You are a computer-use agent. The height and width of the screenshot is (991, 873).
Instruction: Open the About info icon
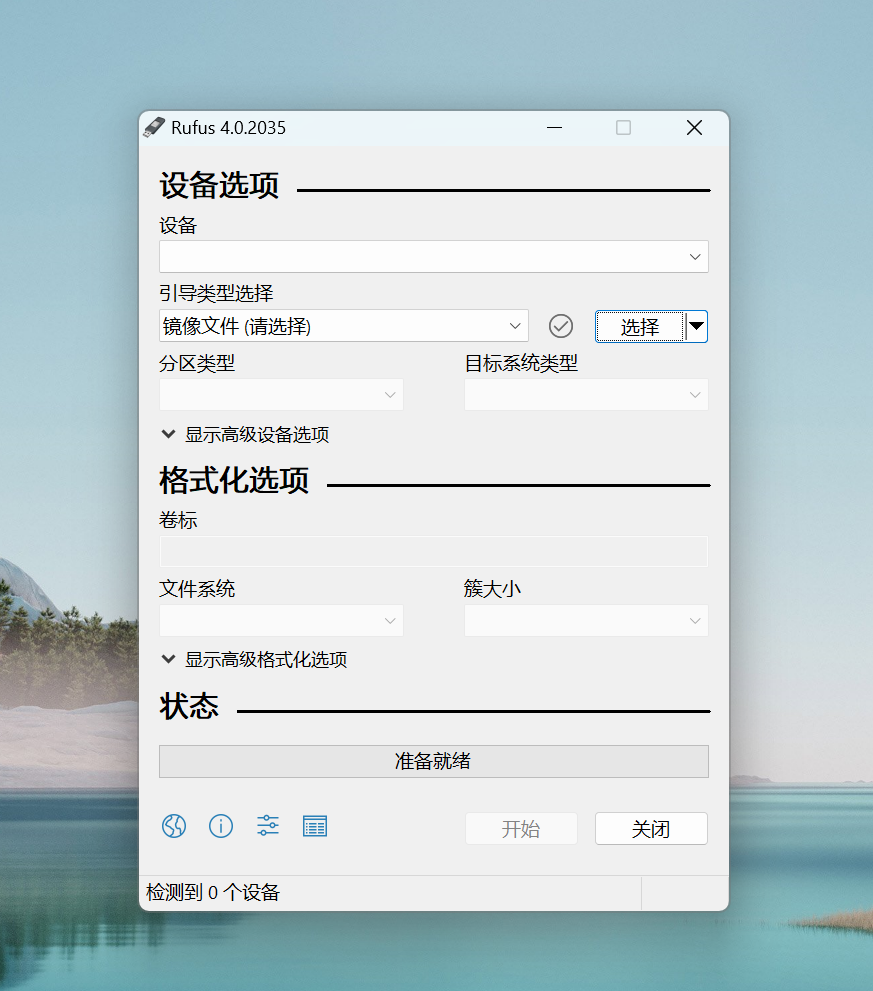pyautogui.click(x=221, y=826)
